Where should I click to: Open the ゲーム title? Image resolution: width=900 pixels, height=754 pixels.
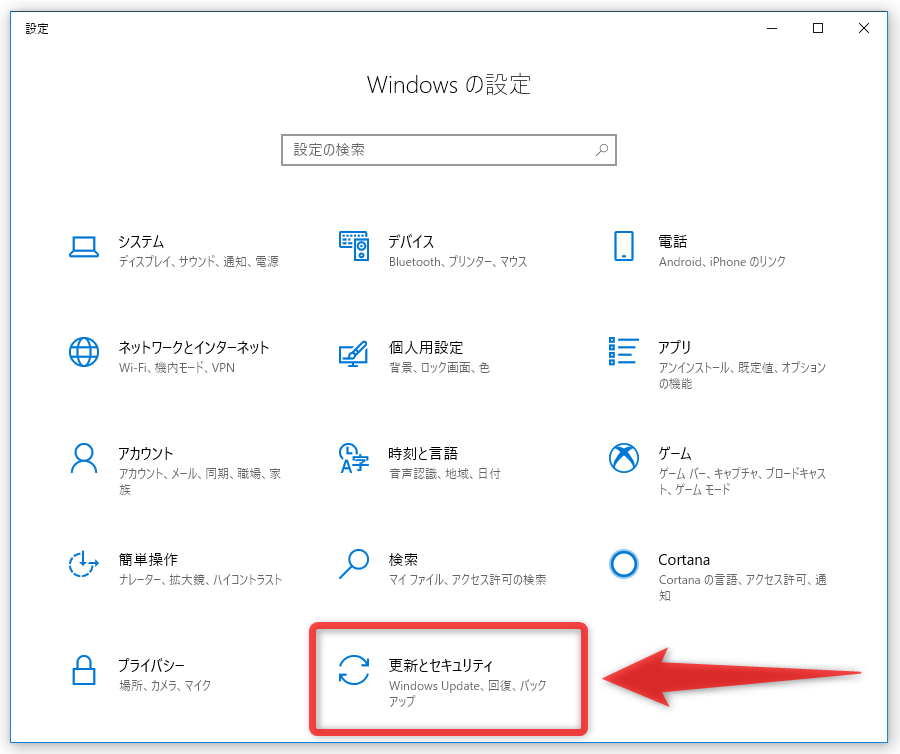click(675, 453)
